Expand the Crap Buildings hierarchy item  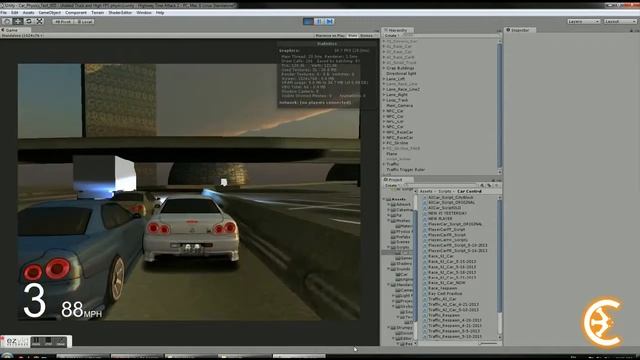click(384, 68)
